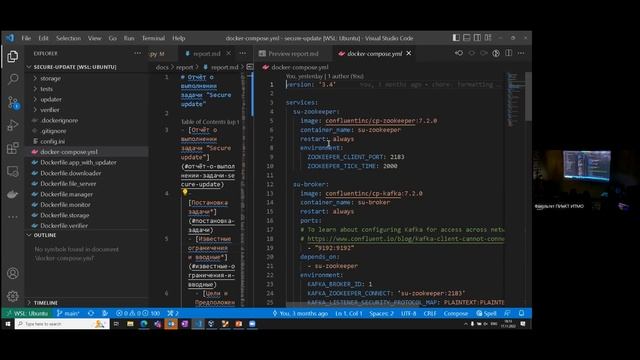Toggle panel layout button in title bar
The height and width of the screenshot is (360, 640).
pos(467,38)
